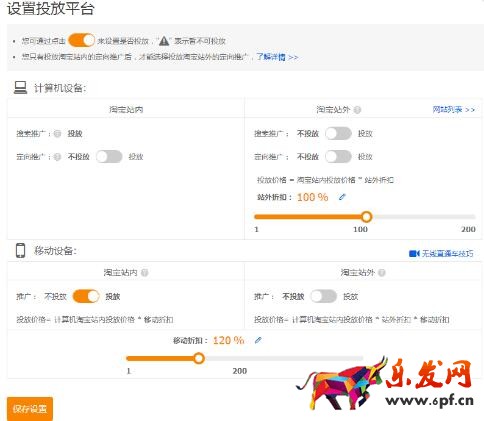The image size is (484, 421).
Task: Edit the 移动折扣 120% pencil icon
Action: coord(258,340)
